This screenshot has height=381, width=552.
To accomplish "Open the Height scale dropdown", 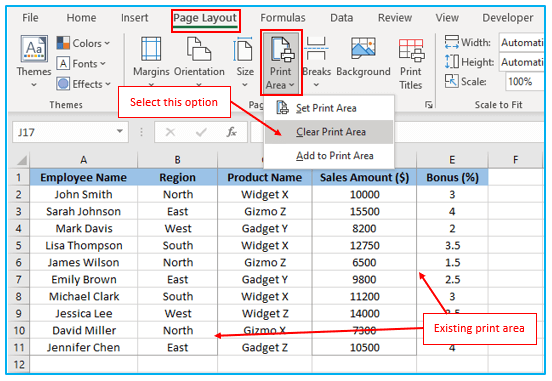I will click(522, 62).
